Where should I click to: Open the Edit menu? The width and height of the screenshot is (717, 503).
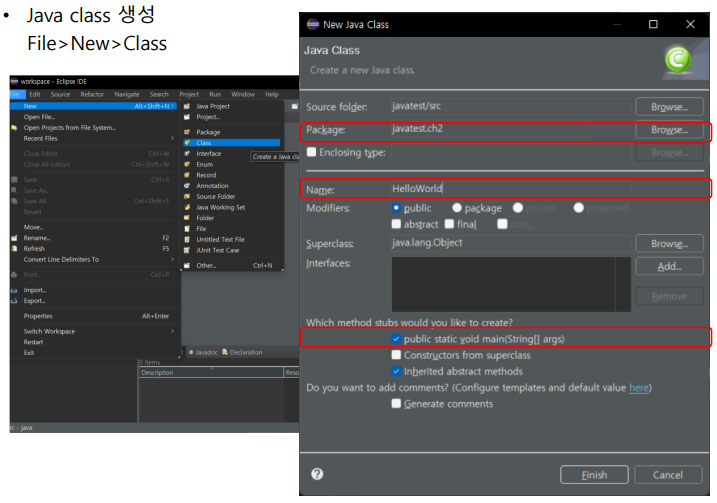coord(35,94)
